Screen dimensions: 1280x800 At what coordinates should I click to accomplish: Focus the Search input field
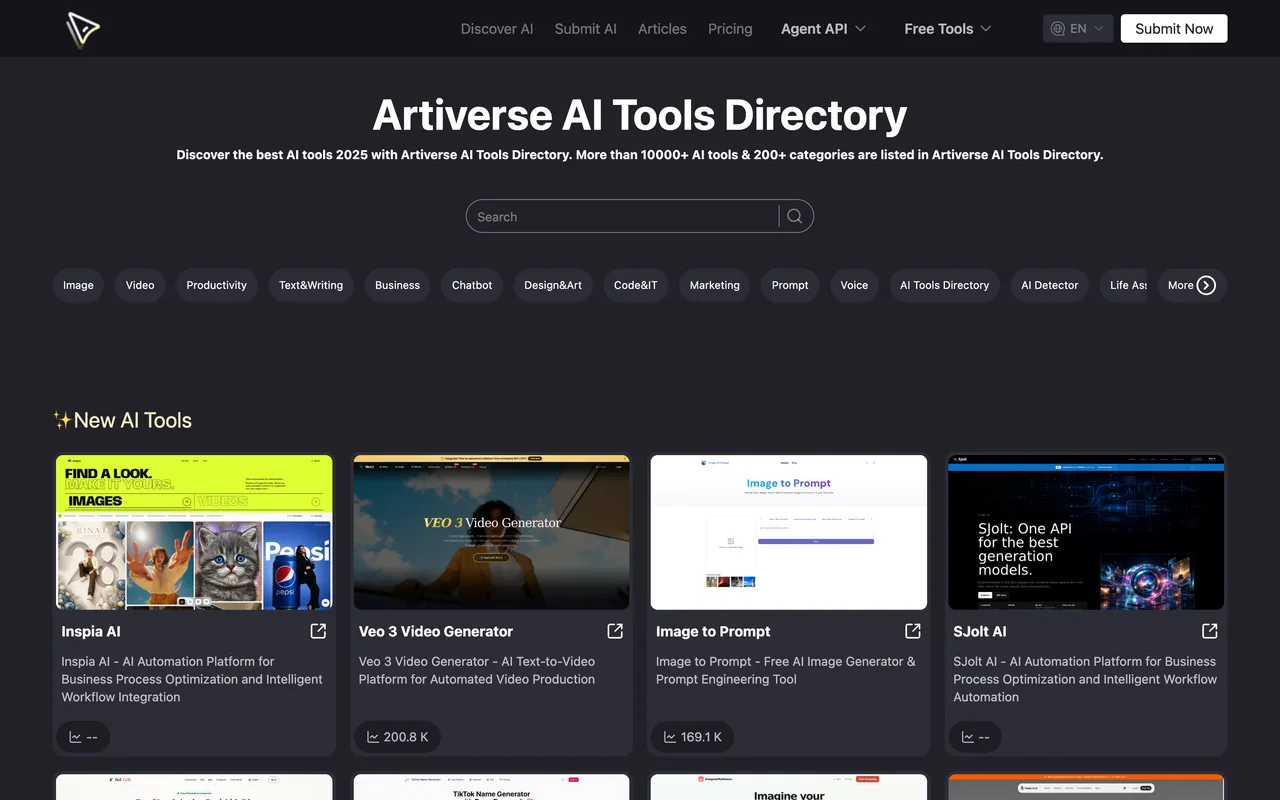coord(623,216)
